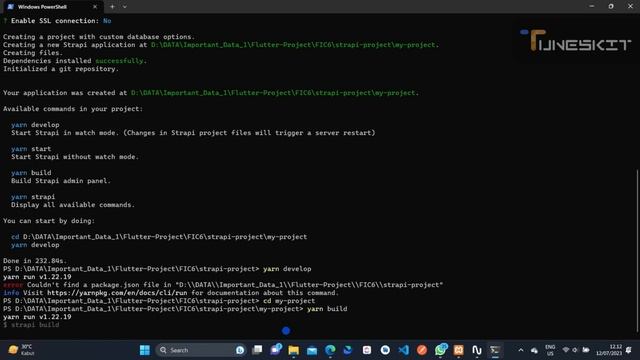640x360 pixels.
Task: Open the TunesKit recorder taskbar icon
Action: tap(477, 350)
